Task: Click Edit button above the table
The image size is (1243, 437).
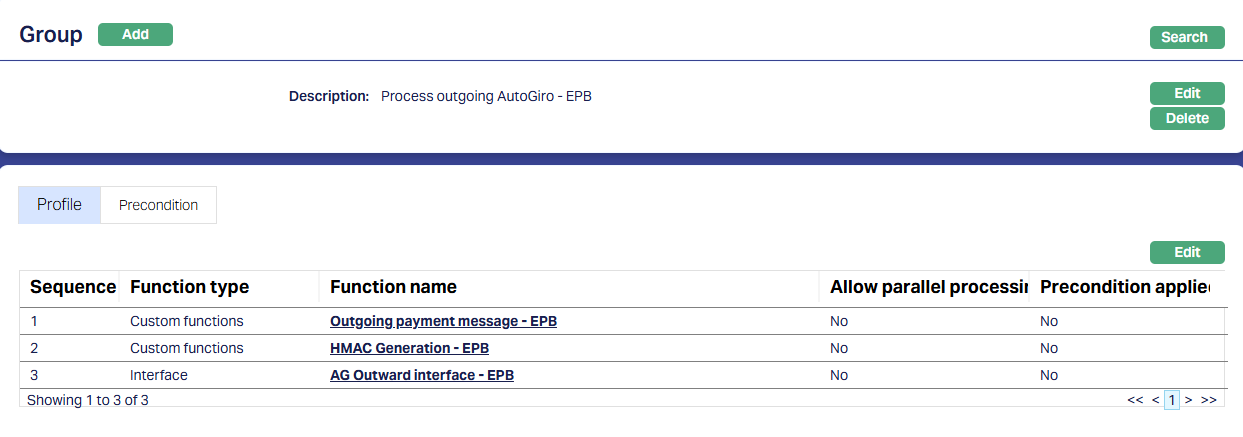Action: coord(1187,253)
